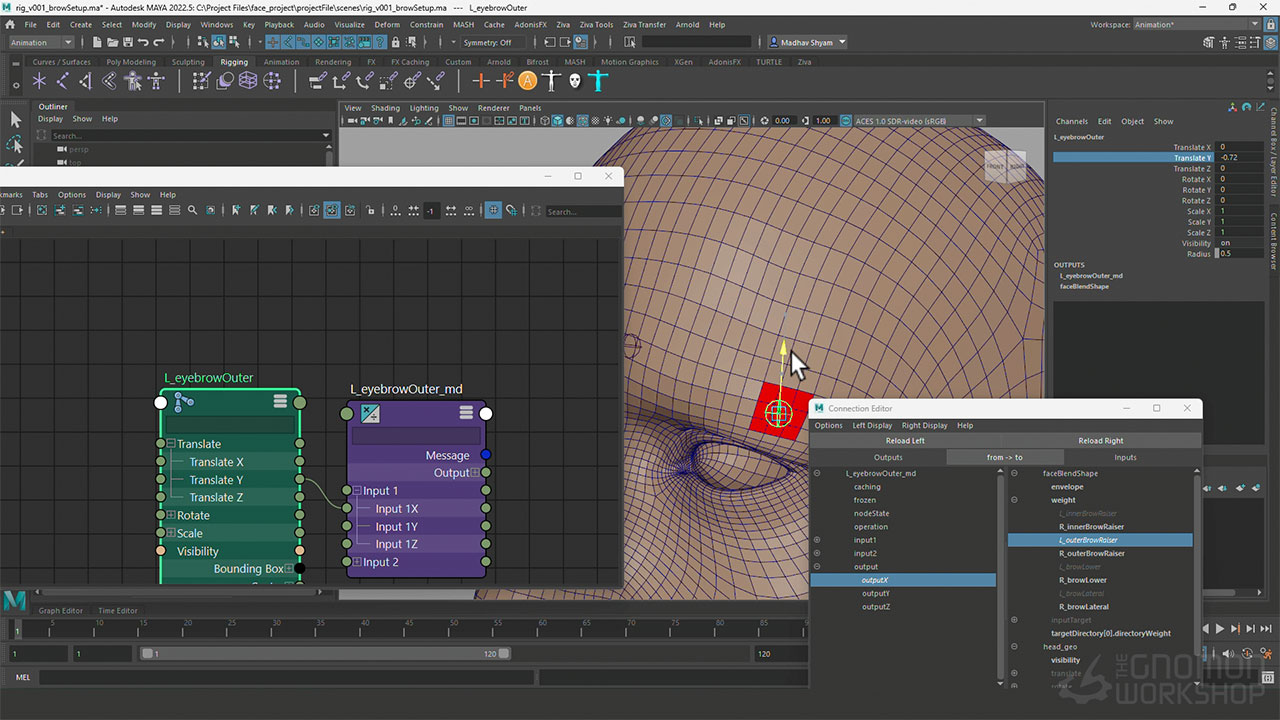Click the Play forward button in playback controls
The height and width of the screenshot is (720, 1280).
point(1219,629)
